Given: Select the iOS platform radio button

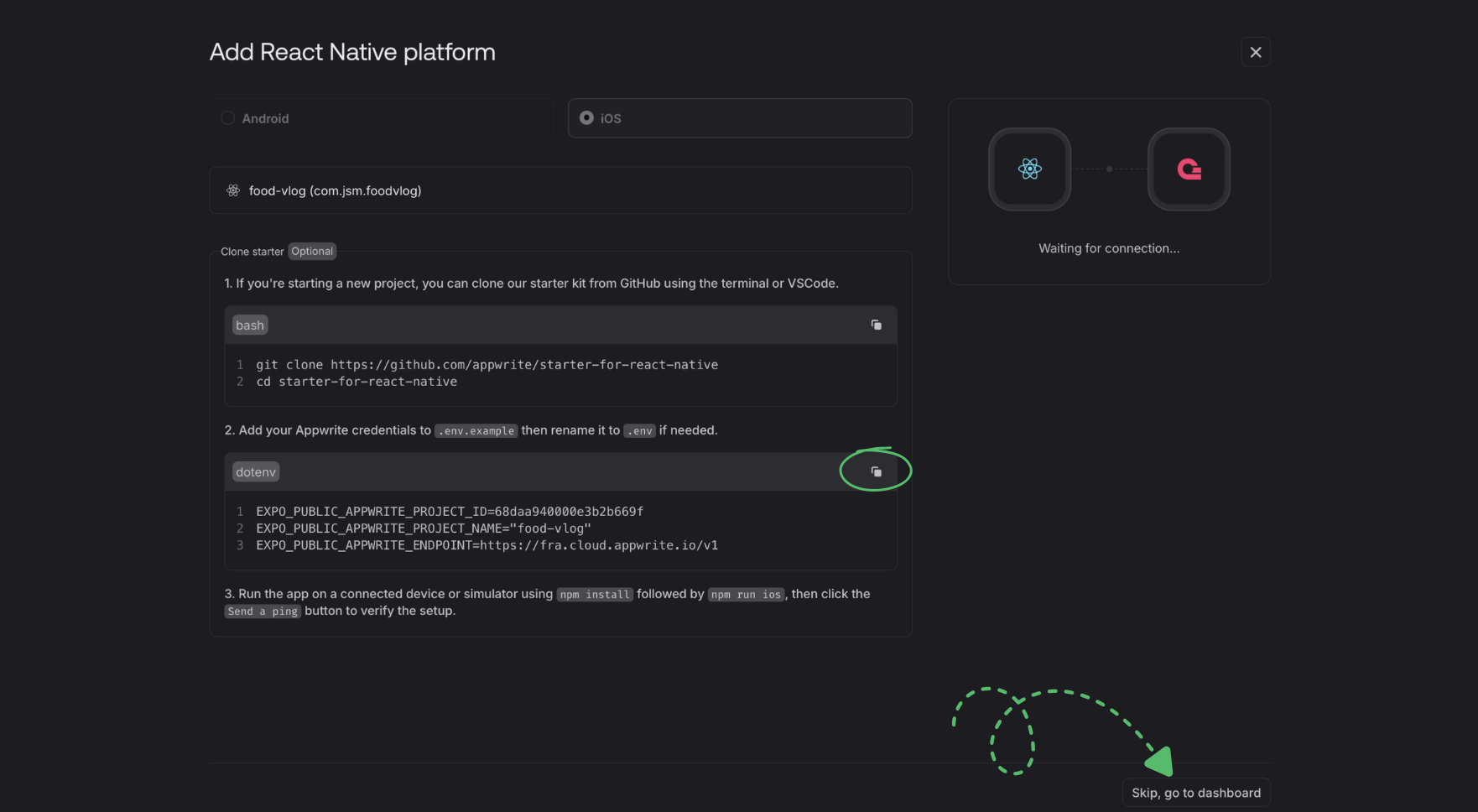Looking at the screenshot, I should (586, 118).
